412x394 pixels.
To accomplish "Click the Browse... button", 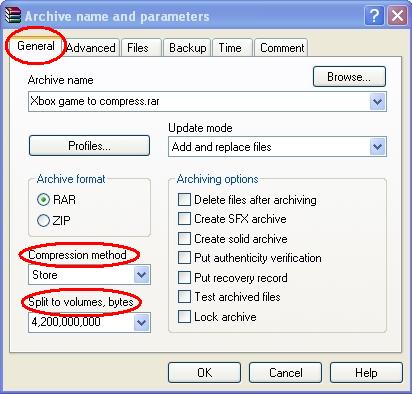I will click(x=349, y=77).
